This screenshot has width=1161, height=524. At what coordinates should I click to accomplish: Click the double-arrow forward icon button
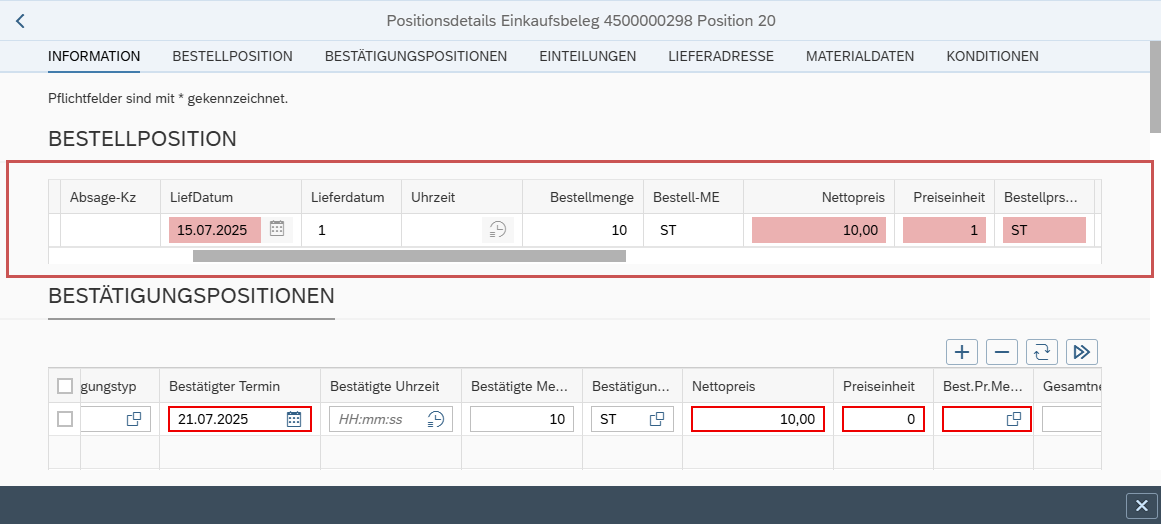click(1082, 352)
